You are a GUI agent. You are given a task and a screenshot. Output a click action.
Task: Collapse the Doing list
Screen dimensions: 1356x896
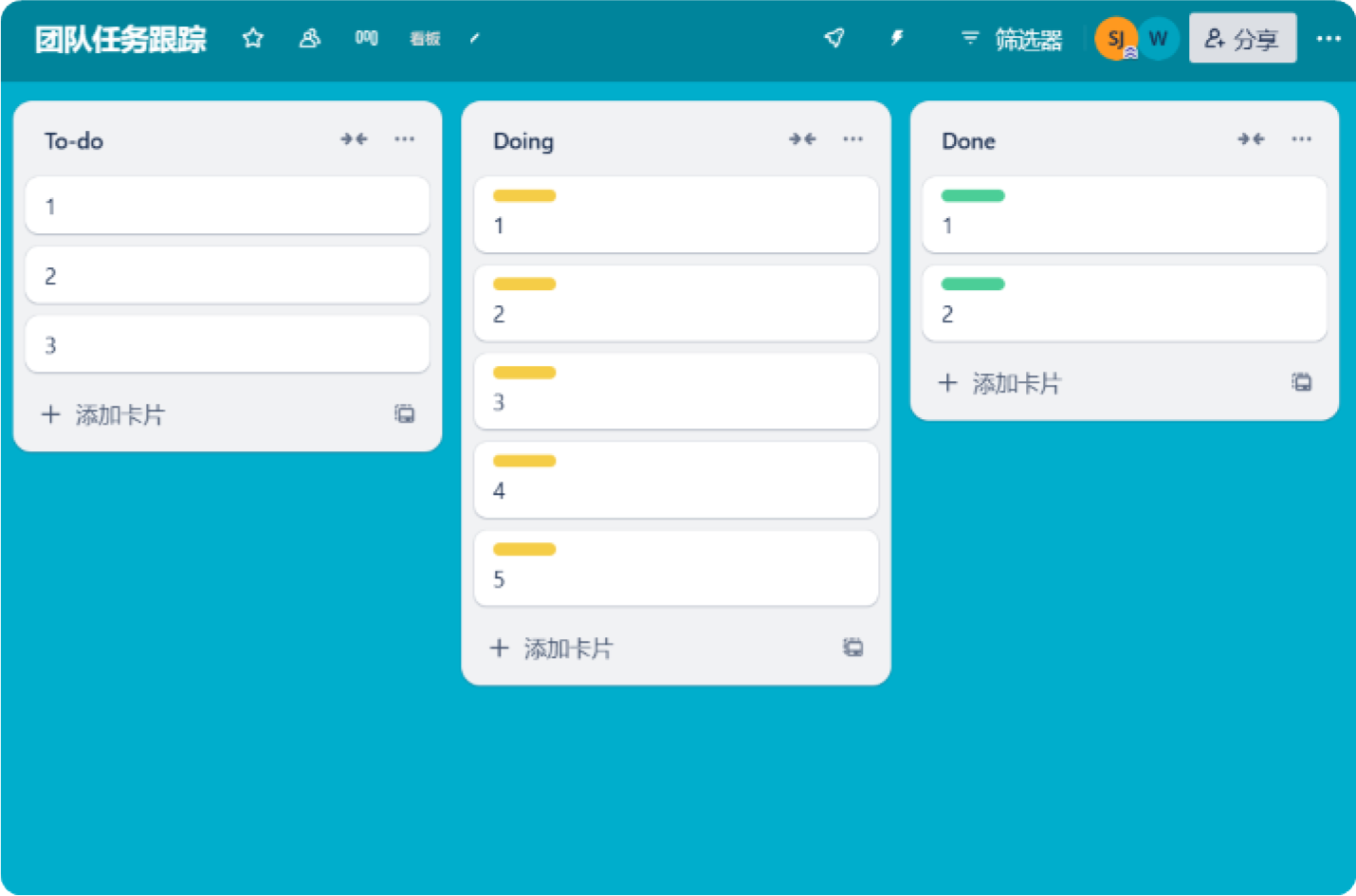coord(802,139)
